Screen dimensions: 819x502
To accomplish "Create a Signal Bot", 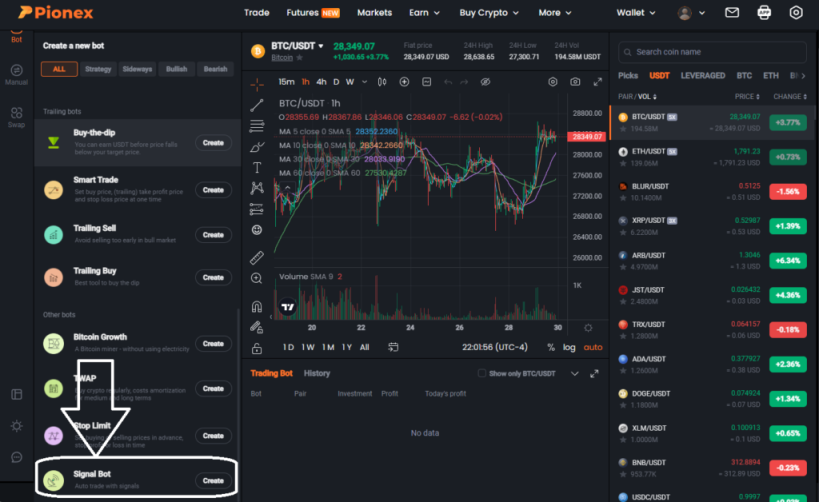I will click(x=213, y=481).
